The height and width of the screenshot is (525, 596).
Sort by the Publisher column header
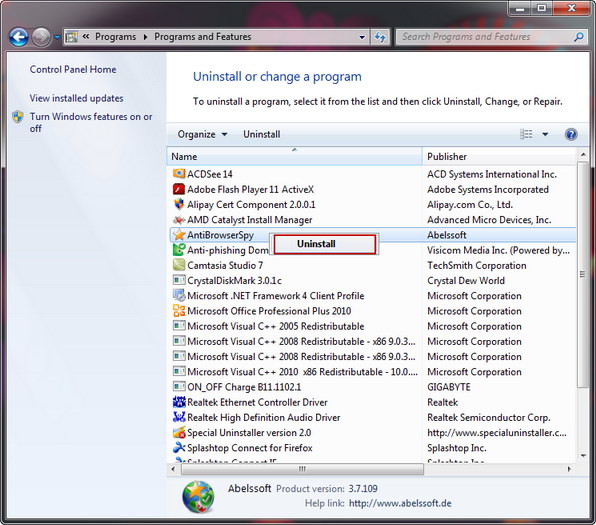pyautogui.click(x=500, y=156)
